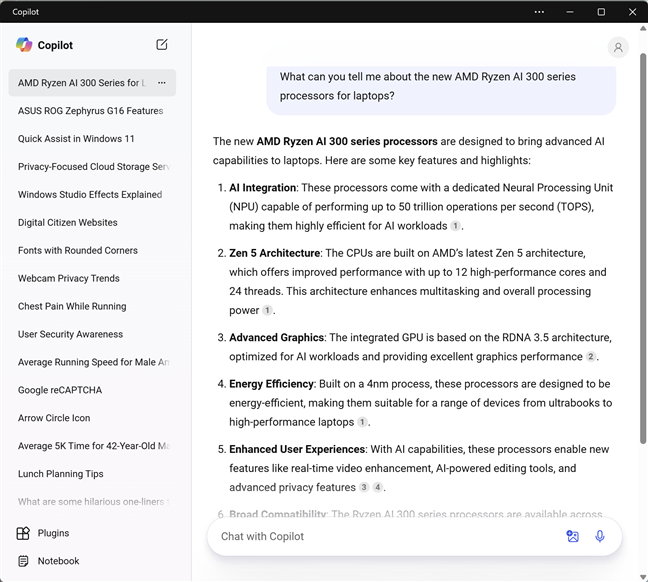Click the bold AI Integration heading
This screenshot has height=582, width=648.
[x=262, y=188]
